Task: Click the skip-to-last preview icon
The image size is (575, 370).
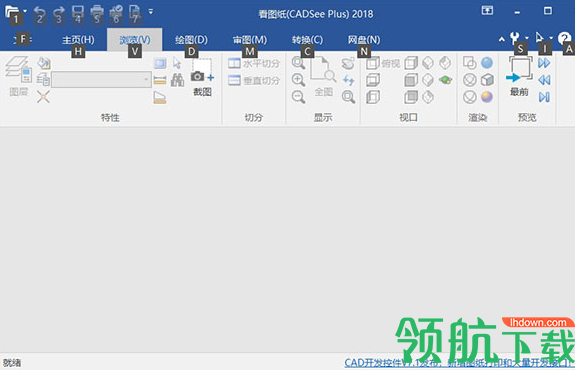Action: [544, 97]
